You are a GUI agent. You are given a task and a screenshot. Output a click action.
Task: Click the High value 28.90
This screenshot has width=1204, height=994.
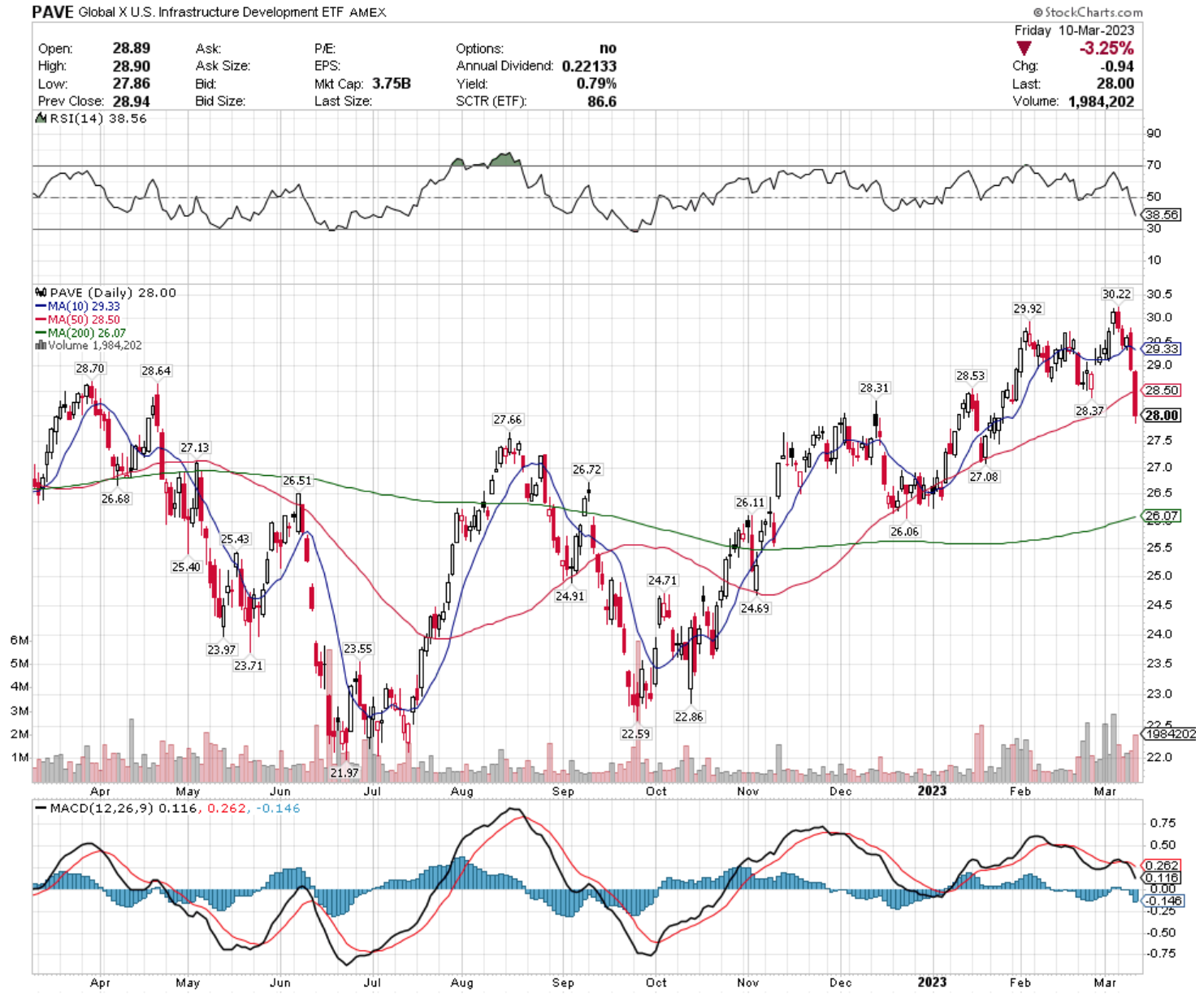tap(131, 66)
